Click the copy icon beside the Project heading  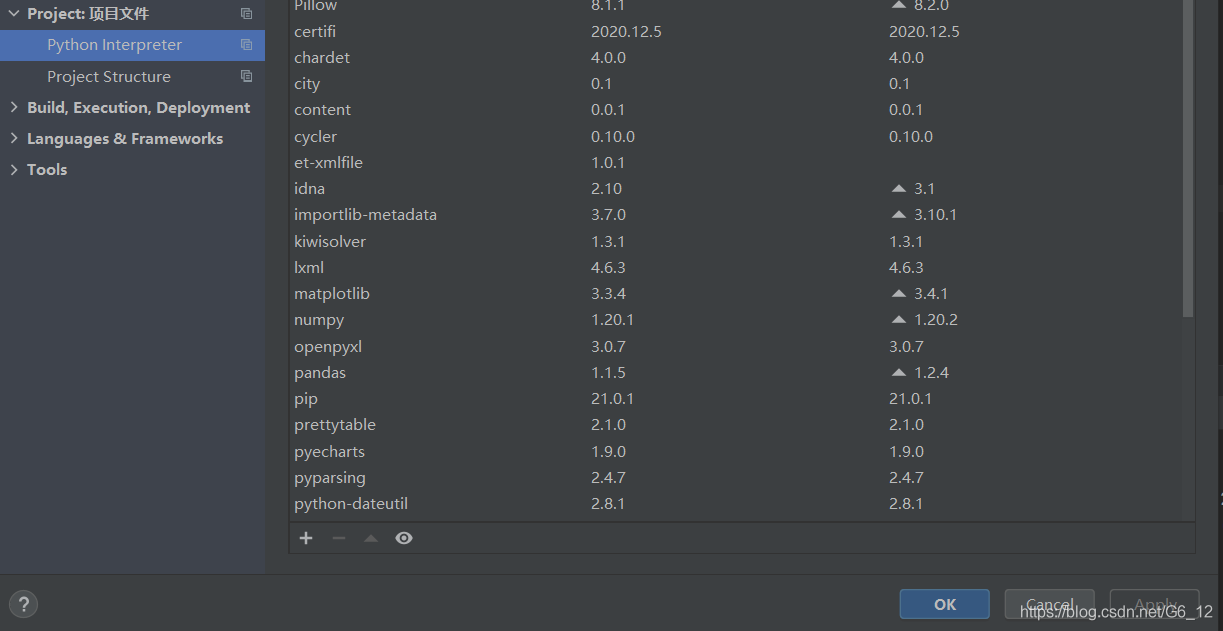(x=246, y=14)
